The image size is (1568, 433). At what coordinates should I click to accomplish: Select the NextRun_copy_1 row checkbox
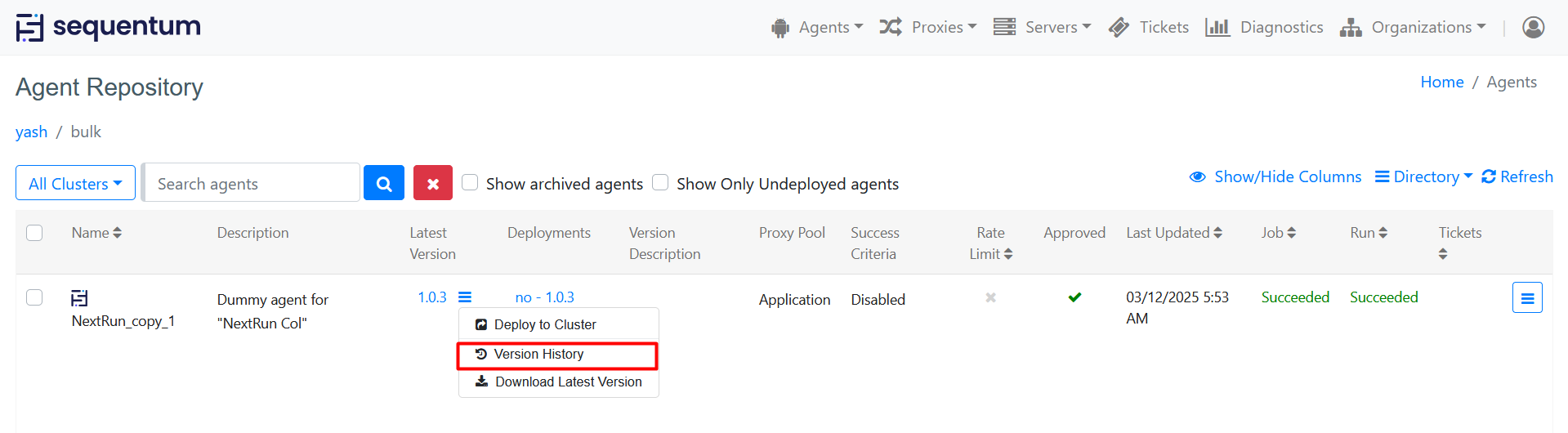[34, 297]
